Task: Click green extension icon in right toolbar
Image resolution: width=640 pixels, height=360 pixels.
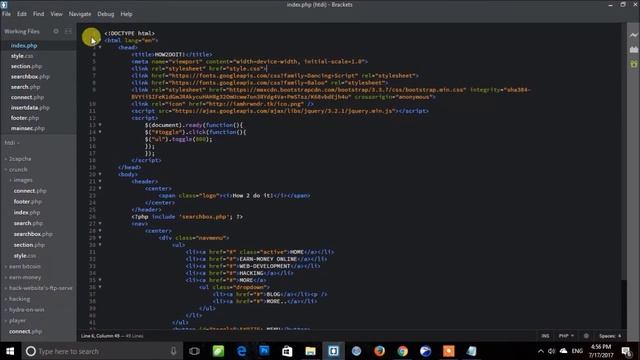Action: pos(633,64)
